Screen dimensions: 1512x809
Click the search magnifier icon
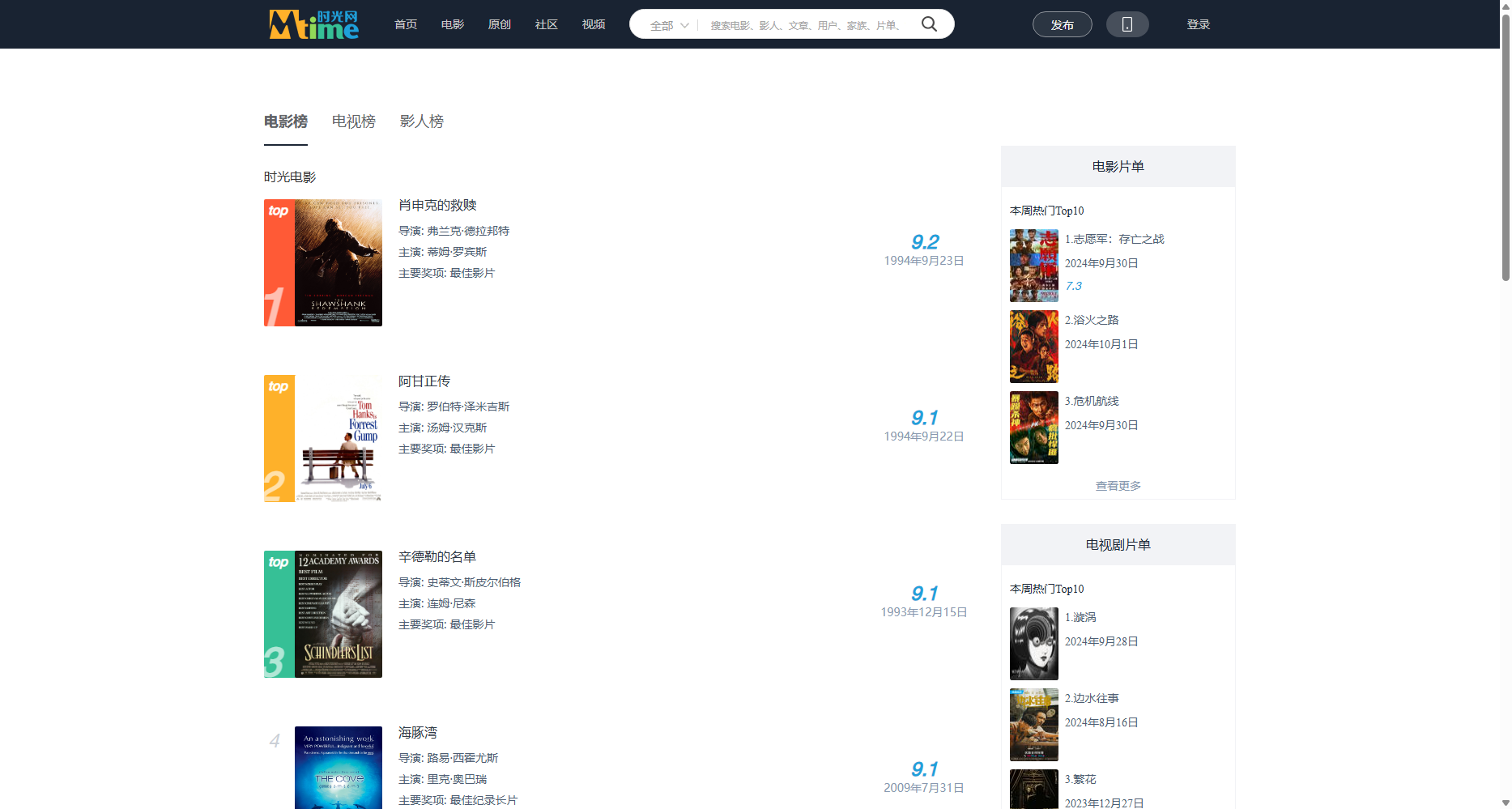click(x=929, y=24)
